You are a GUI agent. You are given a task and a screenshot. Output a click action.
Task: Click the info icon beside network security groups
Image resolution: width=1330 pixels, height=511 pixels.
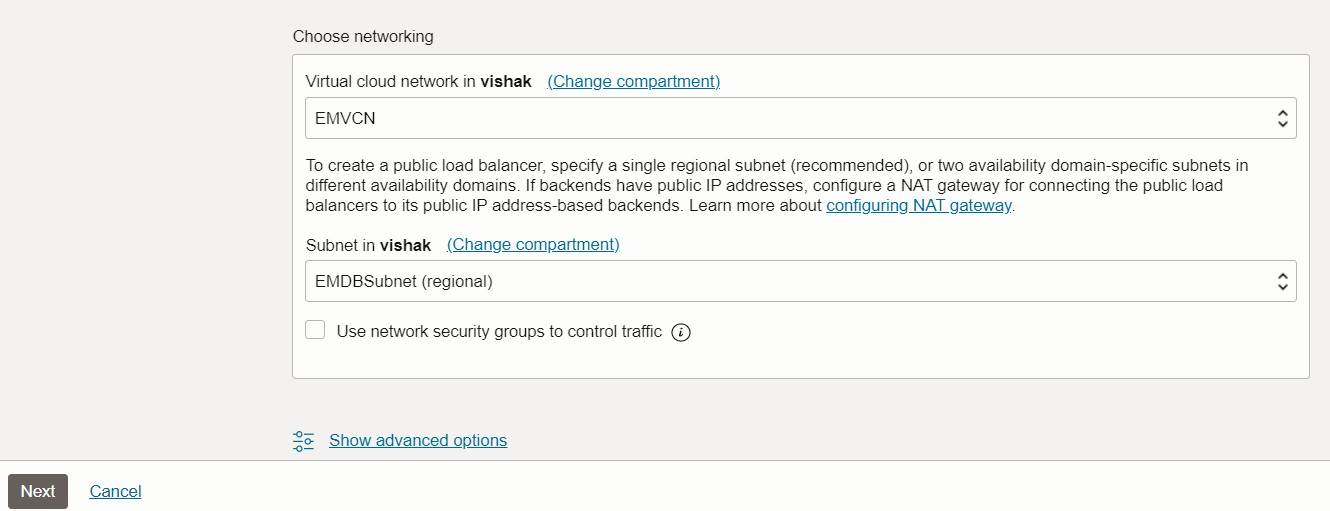(x=681, y=332)
